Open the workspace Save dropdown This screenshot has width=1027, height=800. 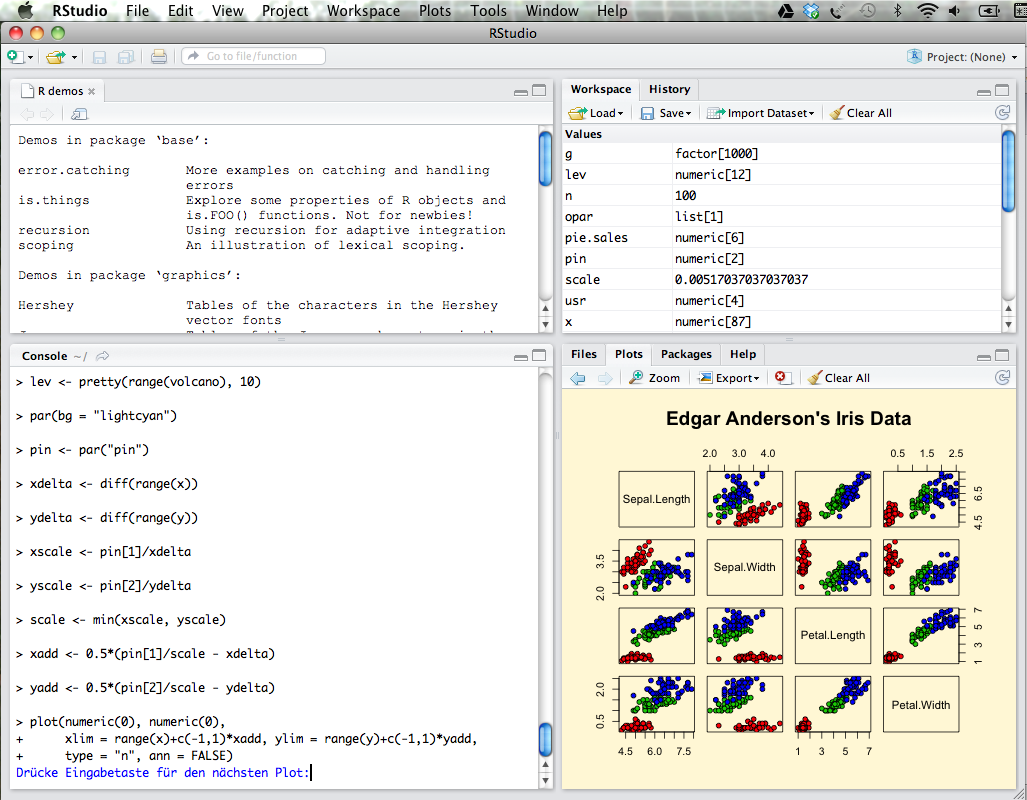(666, 113)
